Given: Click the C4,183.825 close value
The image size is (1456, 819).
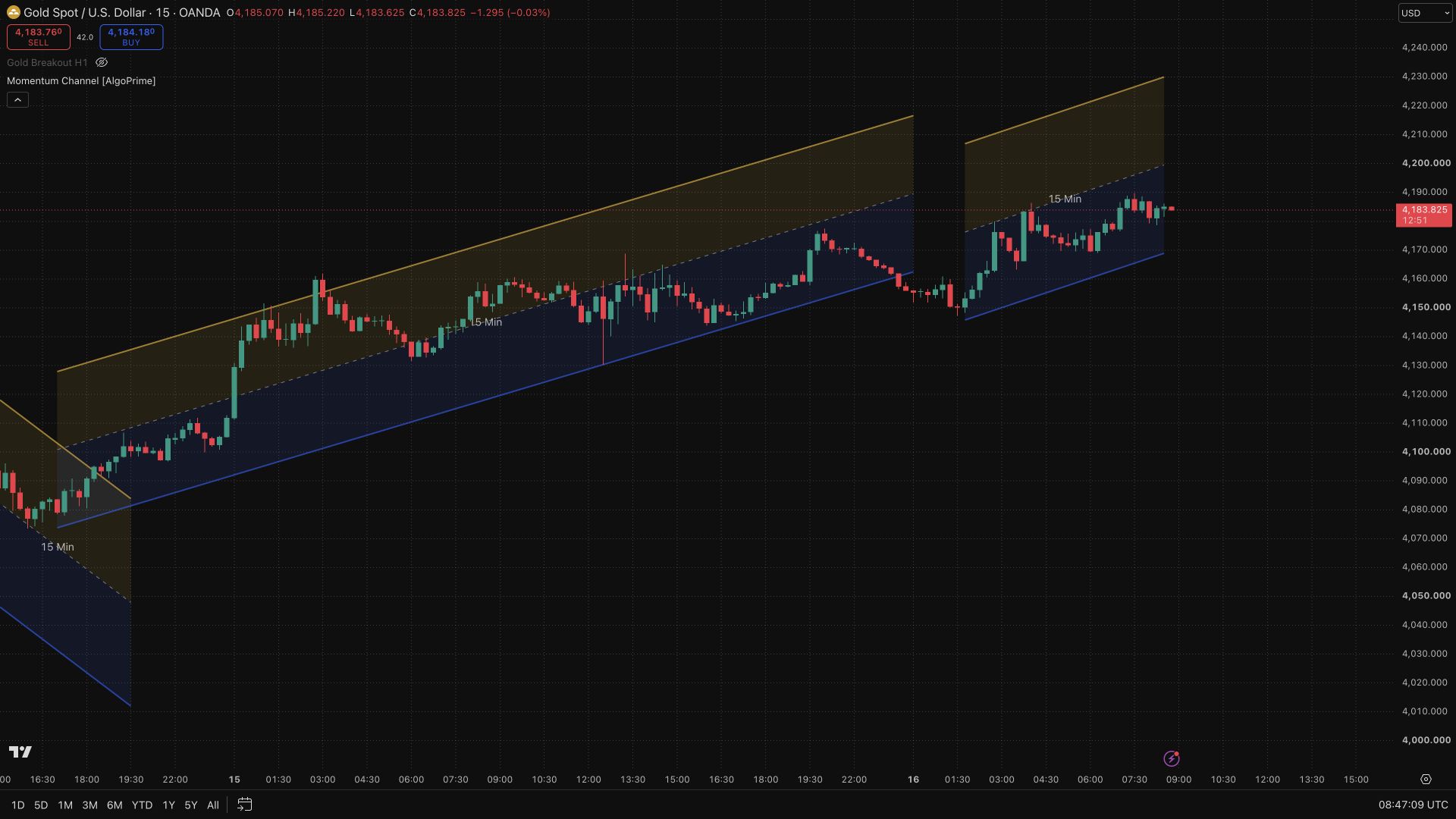Looking at the screenshot, I should point(437,13).
